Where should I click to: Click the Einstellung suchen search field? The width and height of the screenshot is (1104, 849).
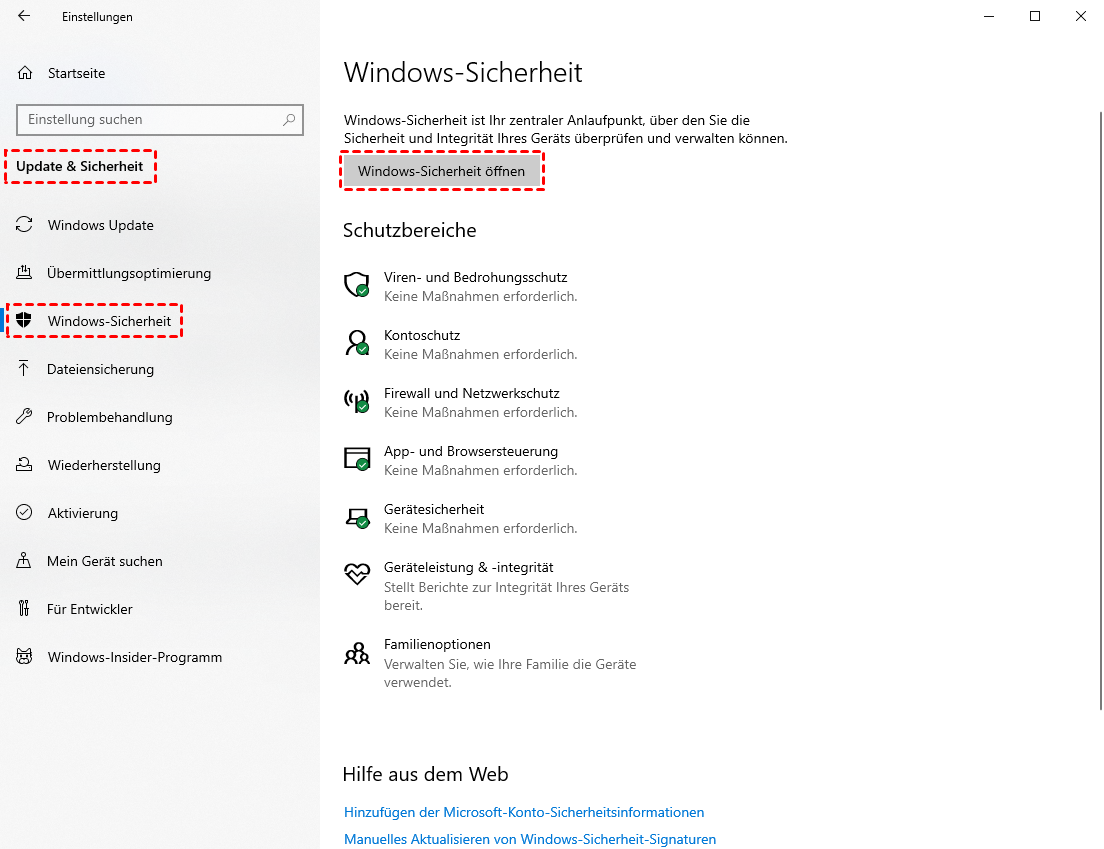(x=150, y=119)
